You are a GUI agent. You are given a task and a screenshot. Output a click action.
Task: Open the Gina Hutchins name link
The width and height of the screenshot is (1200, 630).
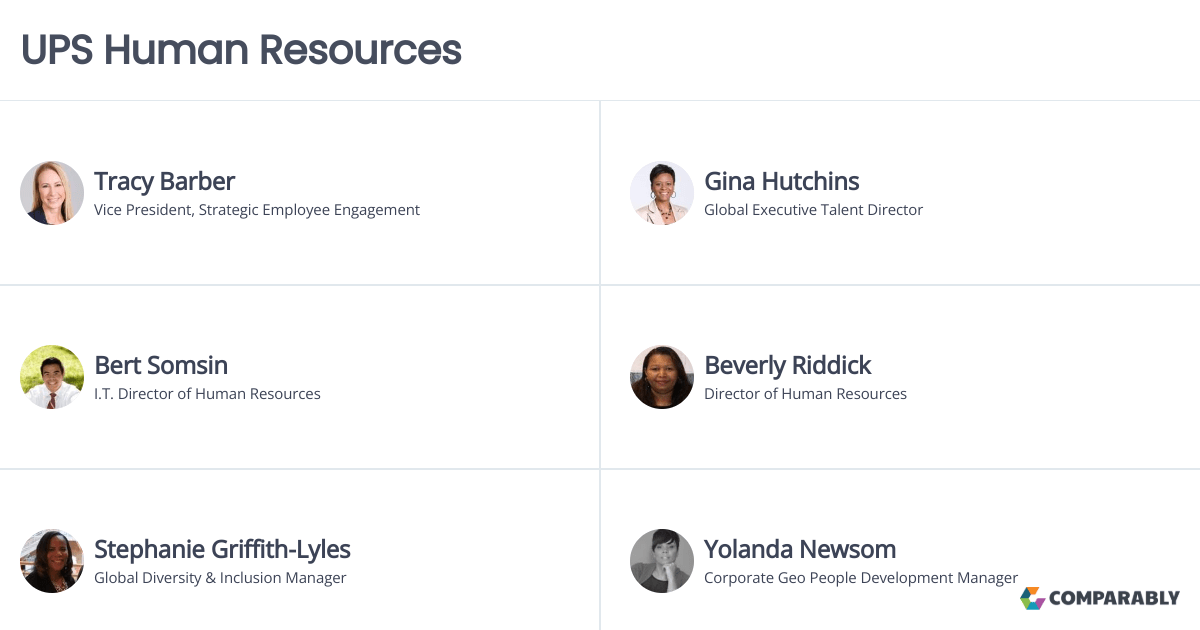pyautogui.click(x=781, y=181)
